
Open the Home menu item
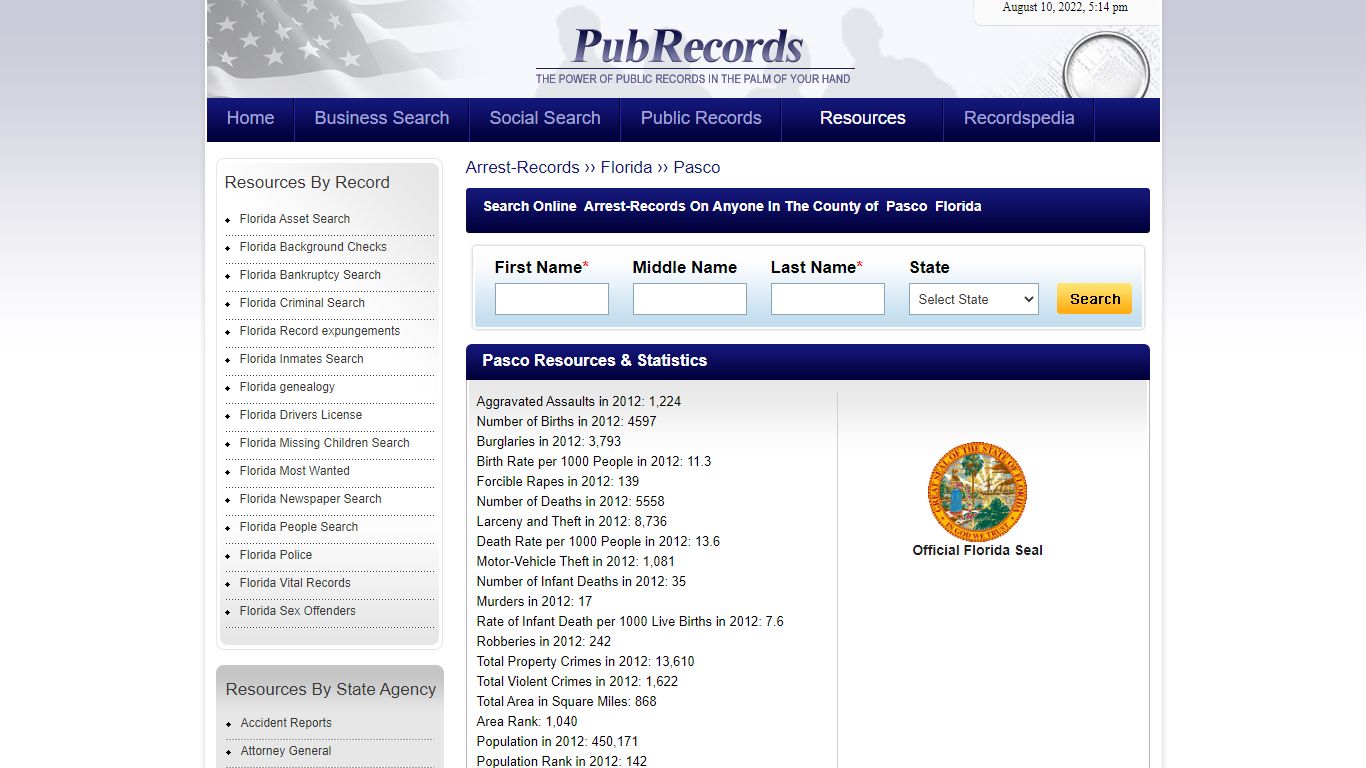pos(250,118)
